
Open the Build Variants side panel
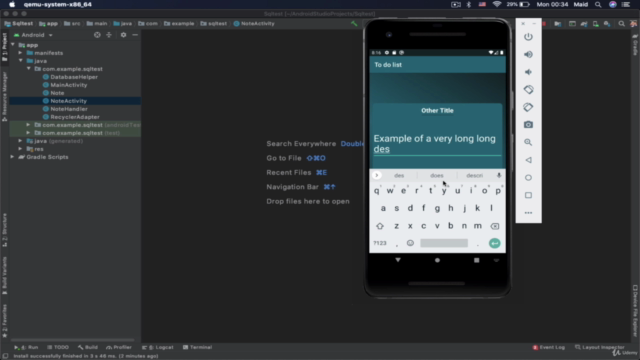tap(4, 276)
